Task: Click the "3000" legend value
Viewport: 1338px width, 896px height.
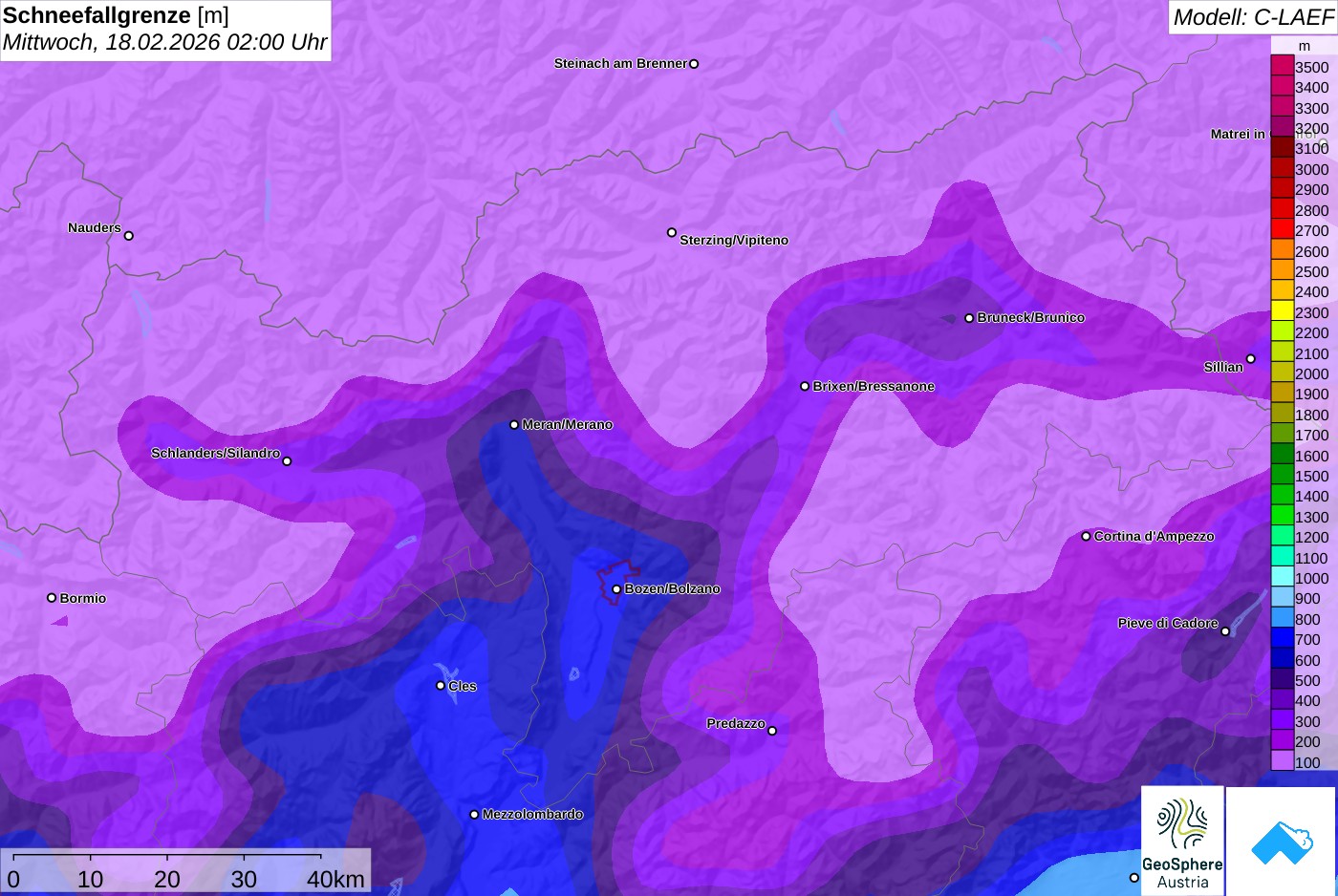Action: (1312, 169)
